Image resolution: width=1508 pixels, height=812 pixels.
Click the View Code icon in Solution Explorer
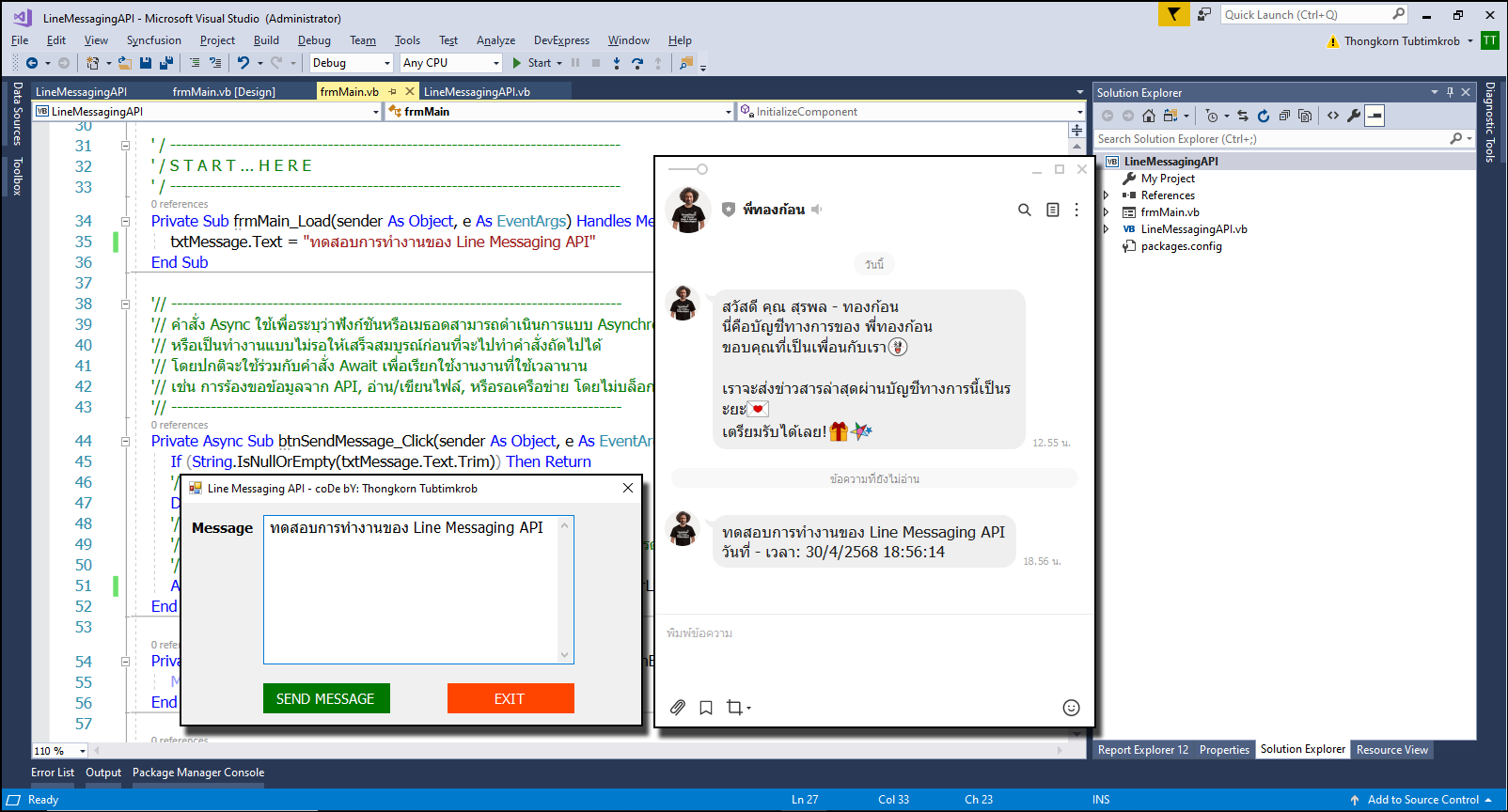point(1333,116)
